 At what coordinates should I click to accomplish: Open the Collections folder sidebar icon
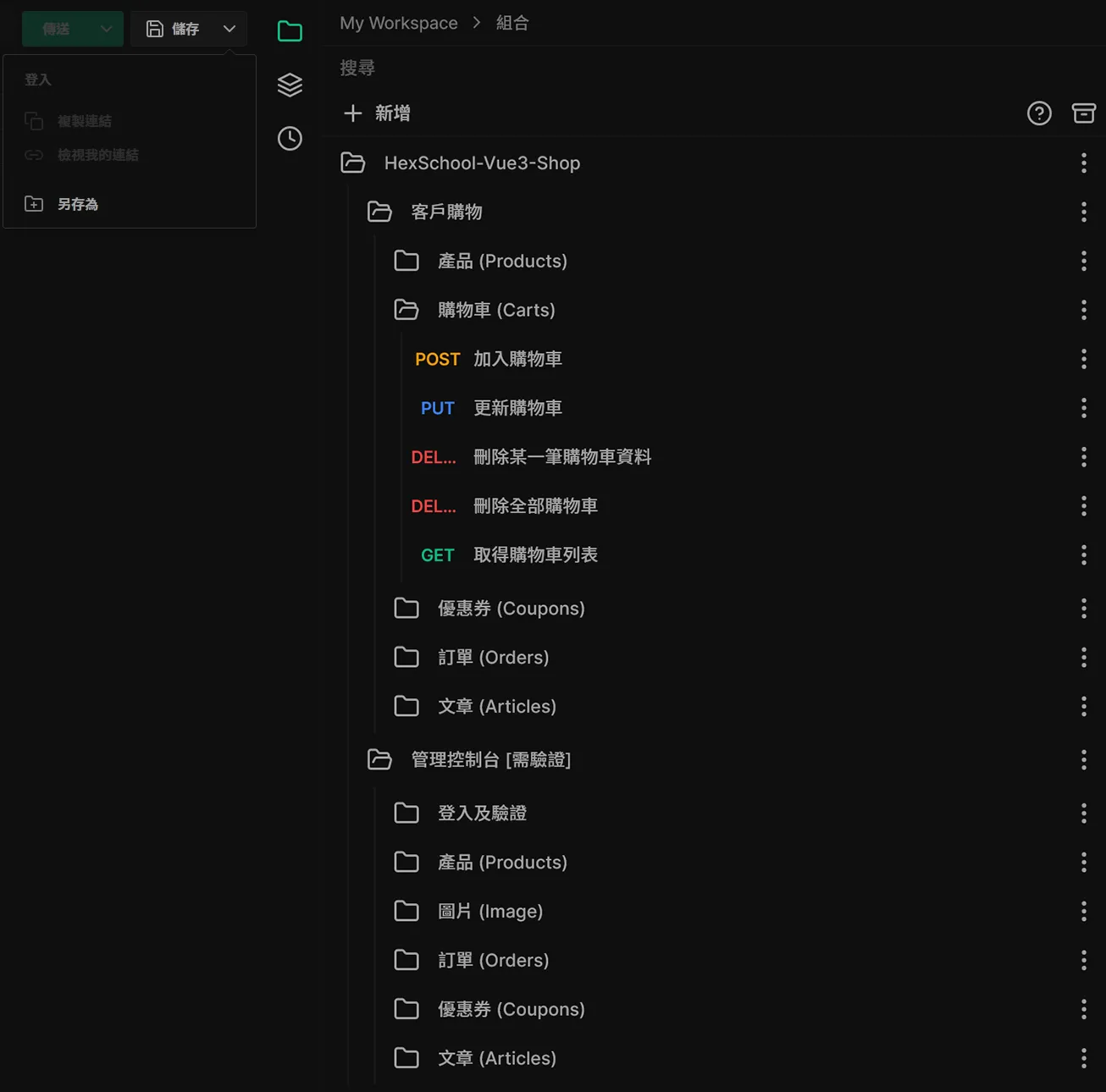tap(290, 31)
